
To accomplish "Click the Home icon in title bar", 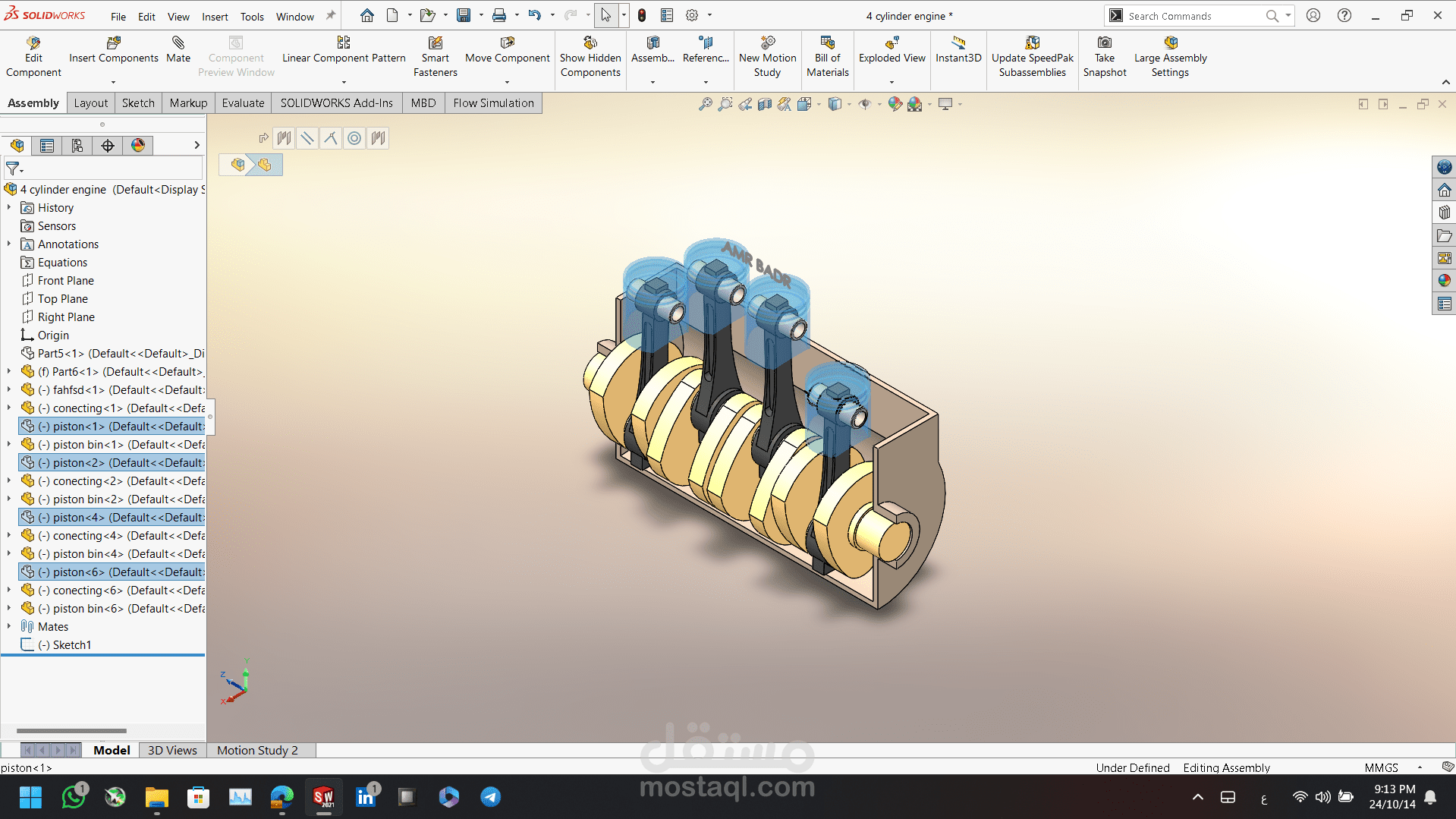I will click(x=367, y=15).
